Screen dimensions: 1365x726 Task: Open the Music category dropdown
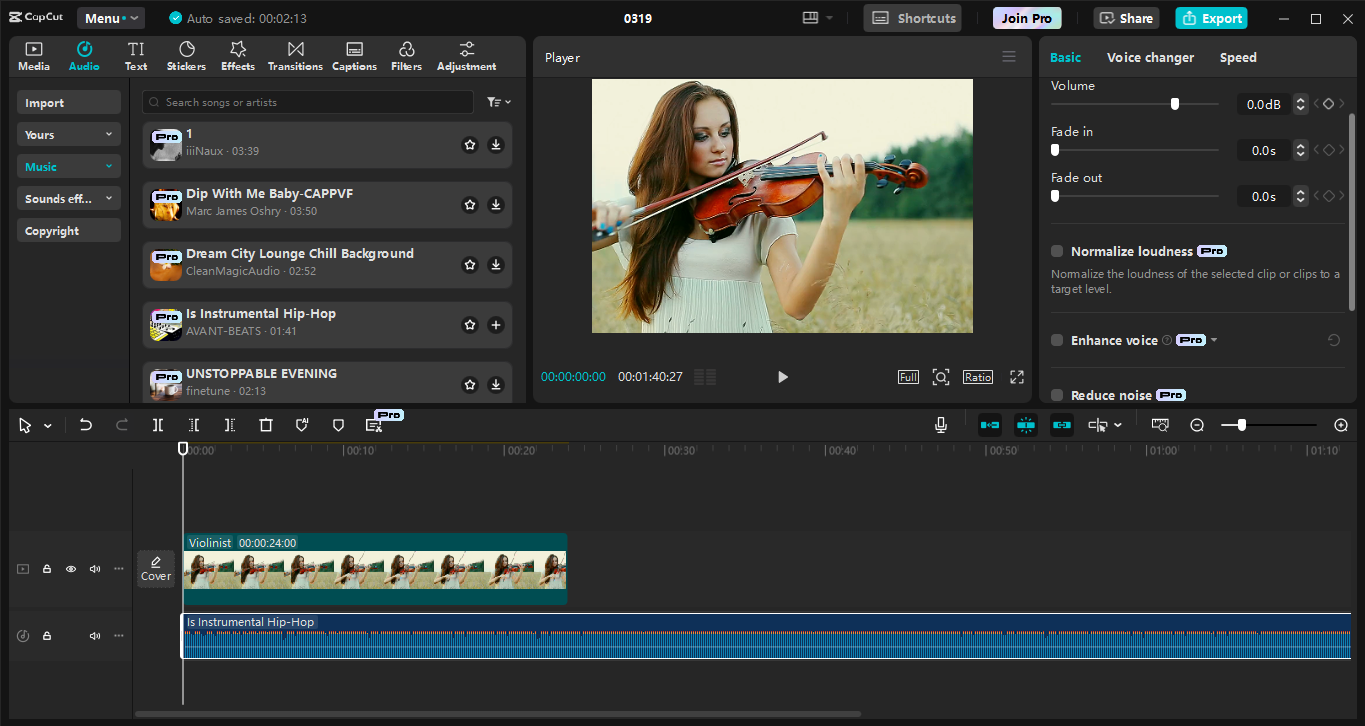pyautogui.click(x=68, y=165)
